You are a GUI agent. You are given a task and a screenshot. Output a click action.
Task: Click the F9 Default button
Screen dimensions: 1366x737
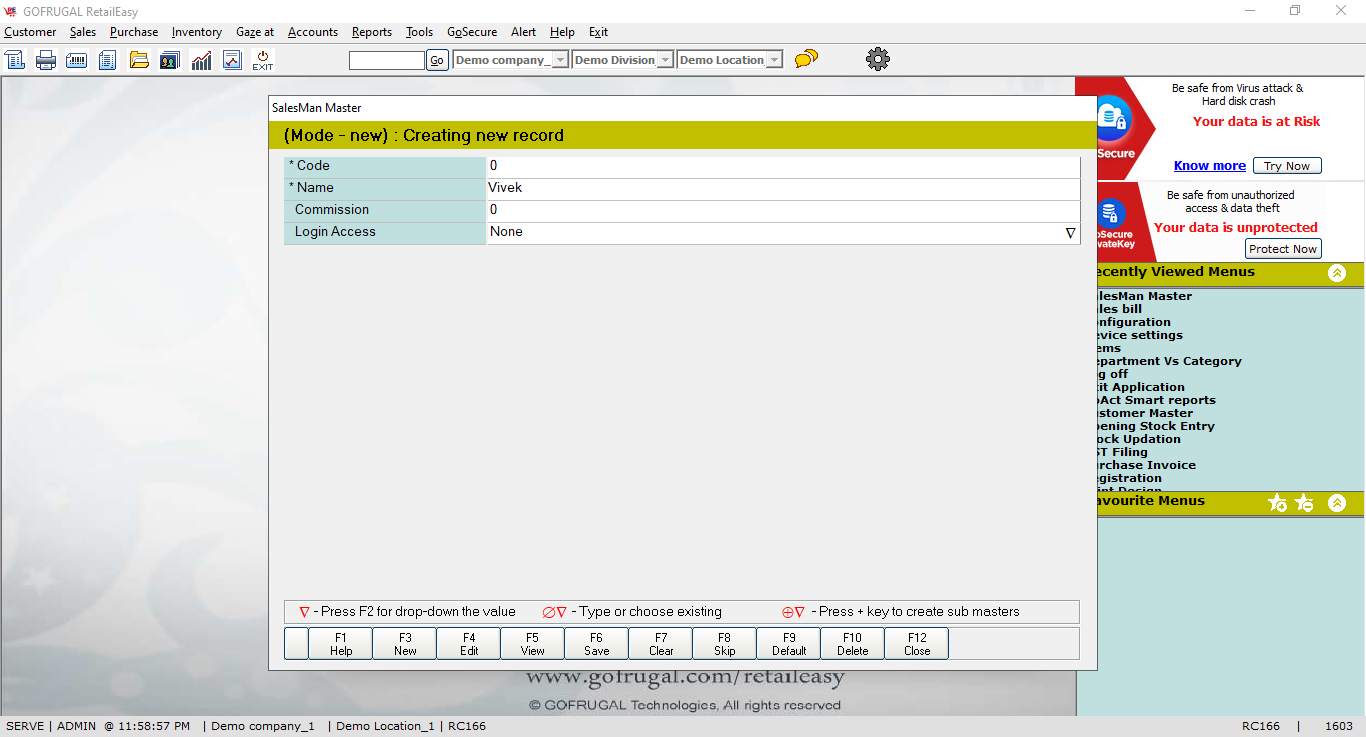click(789, 644)
